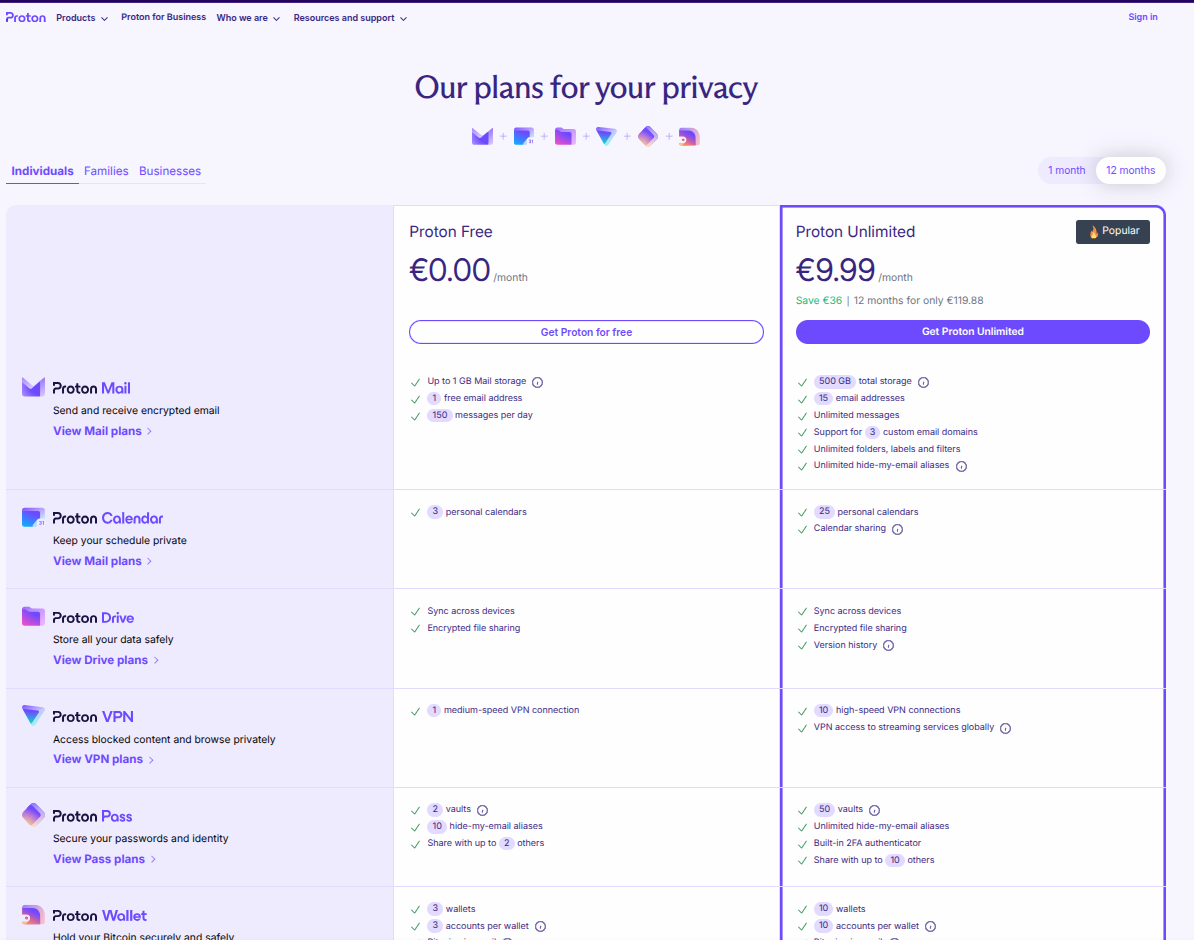Switch billing to 1 month
Viewport: 1194px width, 940px height.
[1066, 170]
